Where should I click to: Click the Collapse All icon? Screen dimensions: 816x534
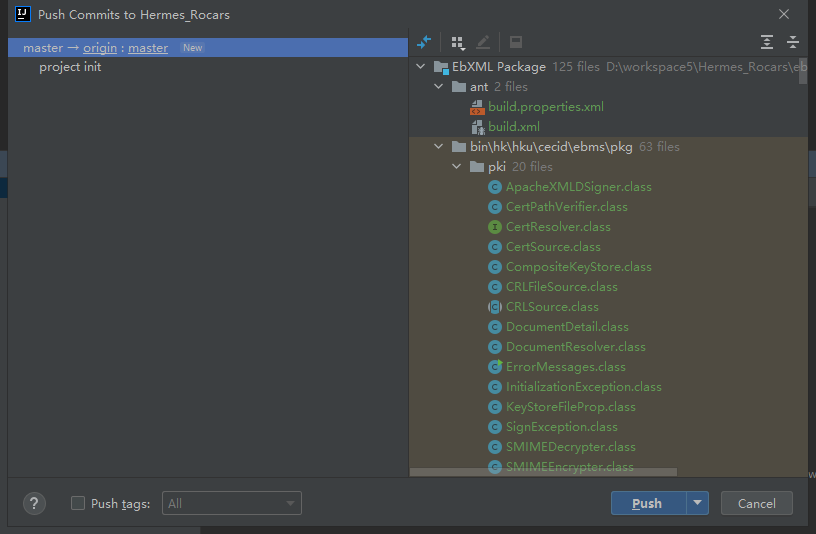point(793,42)
